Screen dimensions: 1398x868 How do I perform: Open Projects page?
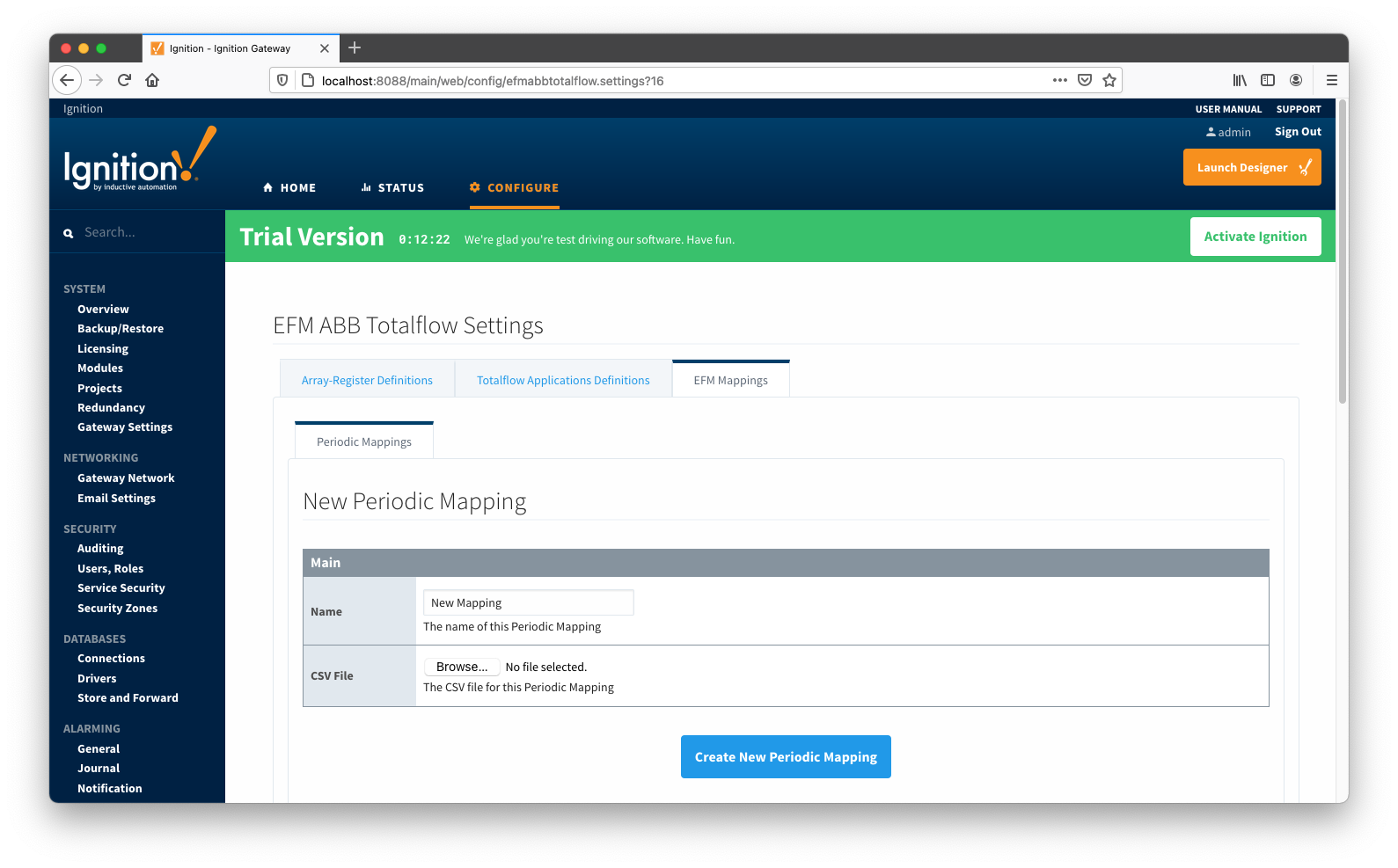point(99,388)
